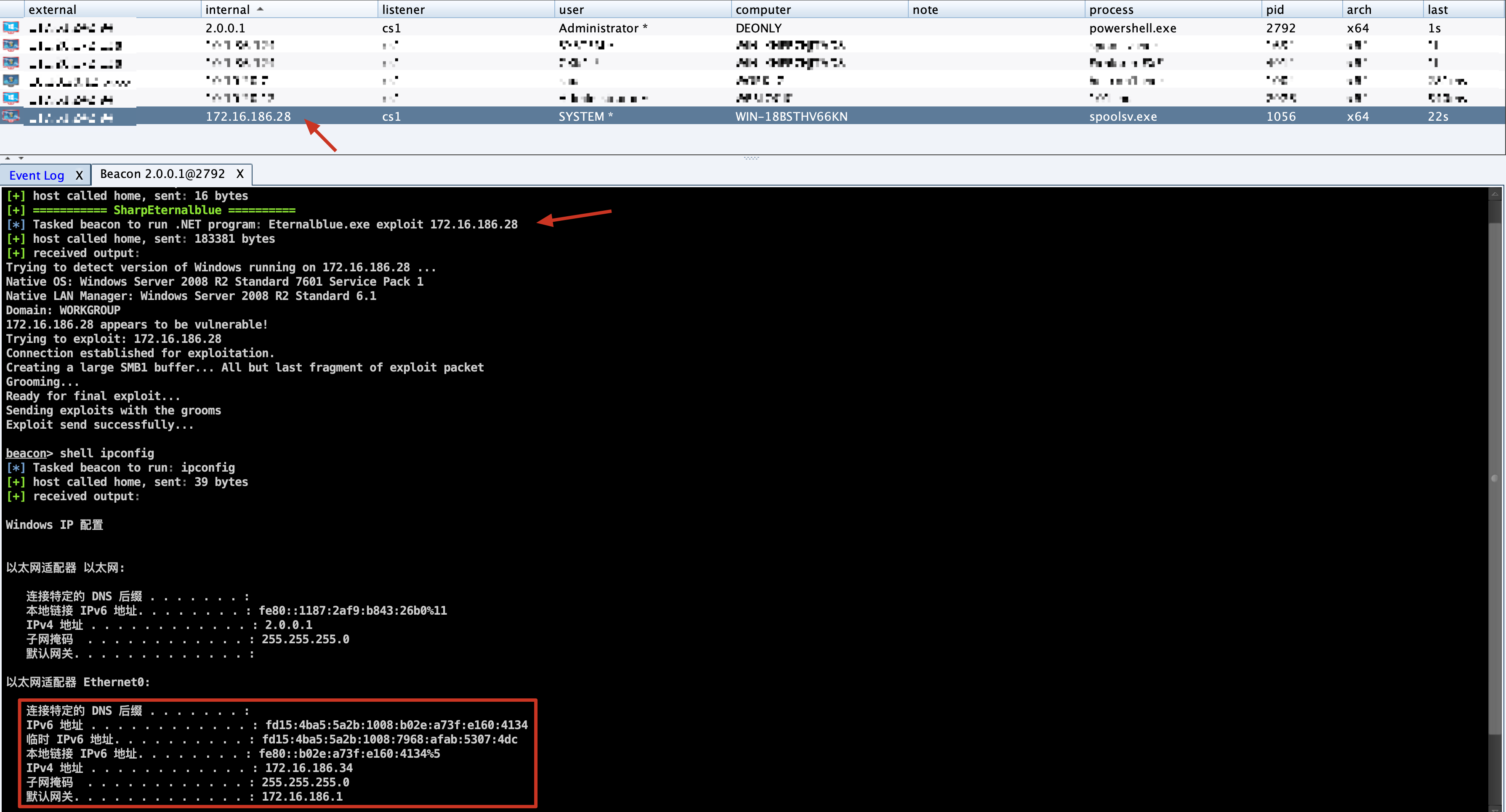Viewport: 1506px width, 812px height.
Task: Click the beacon icon for the DEONLY row
Action: 11,27
